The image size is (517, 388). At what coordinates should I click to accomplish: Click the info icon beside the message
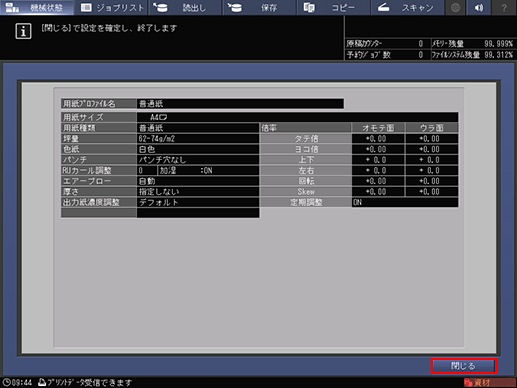pyautogui.click(x=23, y=31)
